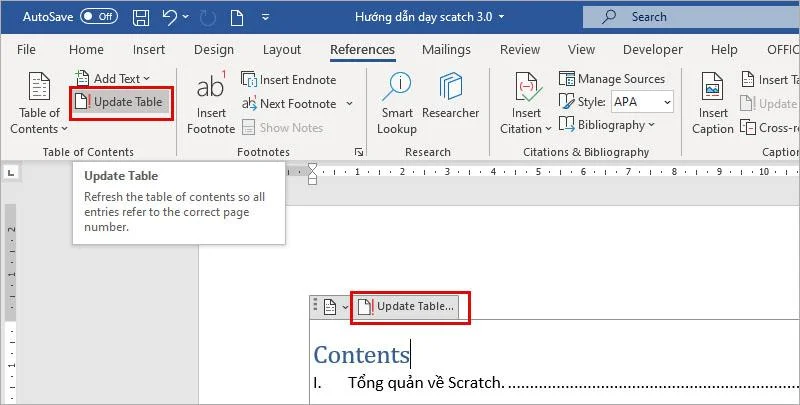Image resolution: width=800 pixels, height=405 pixels.
Task: Open the Undo history dropdown arrow
Action: [x=185, y=17]
